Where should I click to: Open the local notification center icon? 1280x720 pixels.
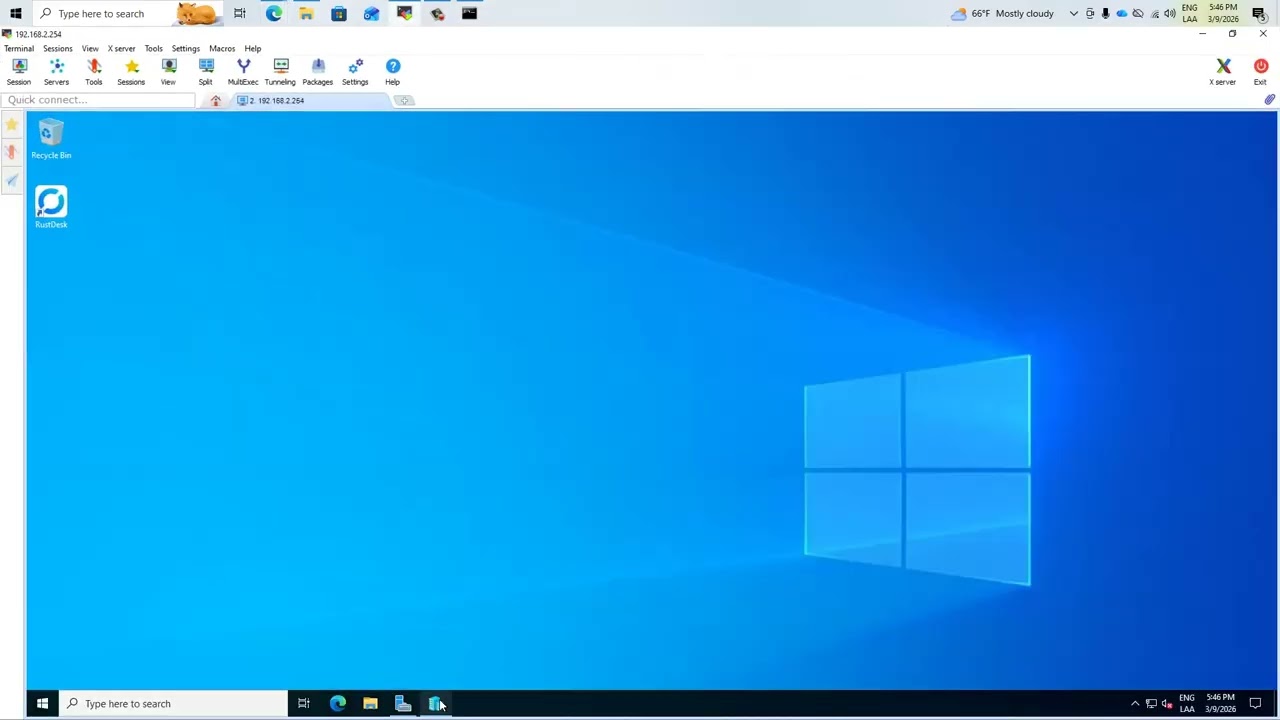click(x=1259, y=13)
